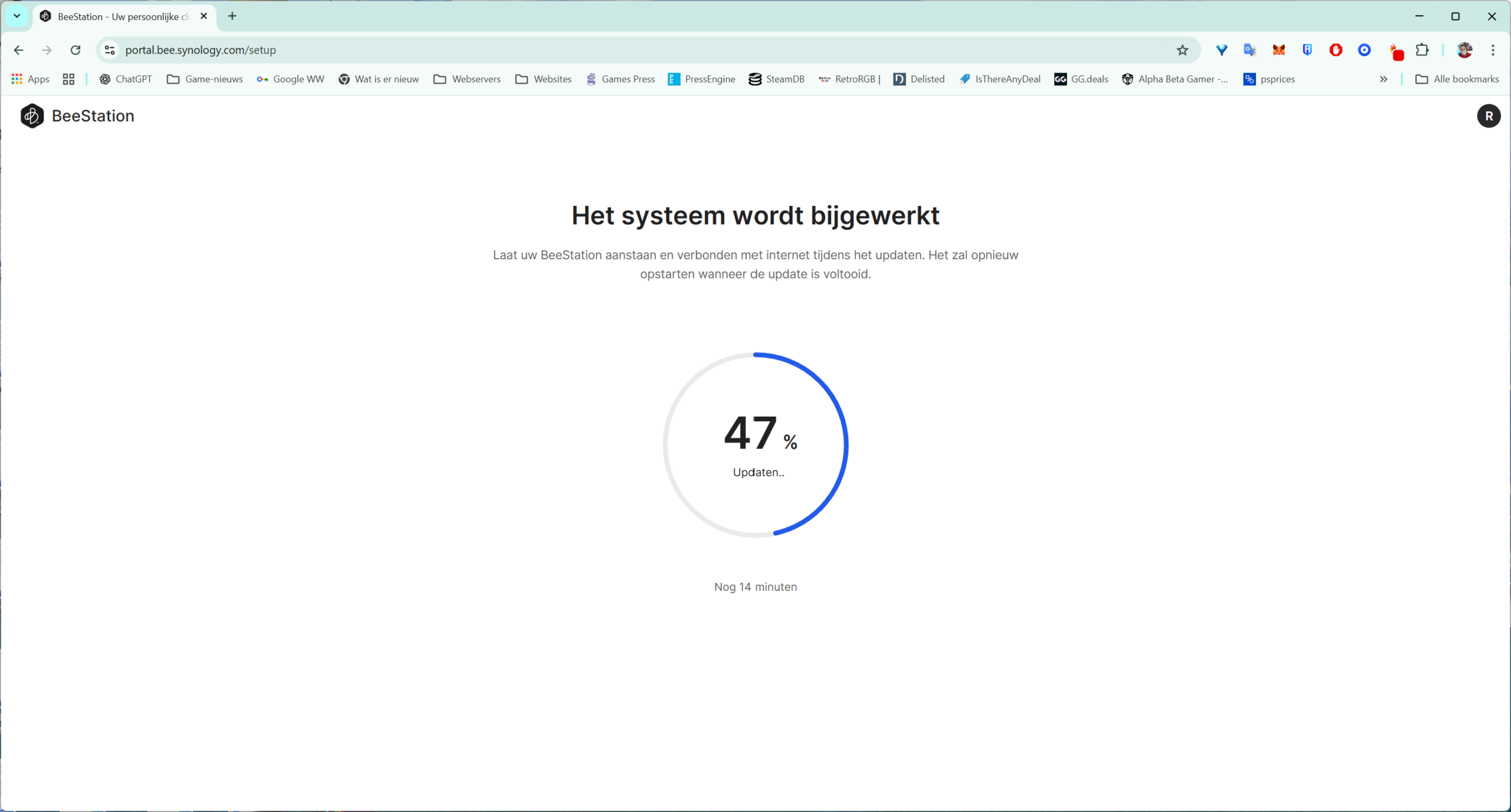Click the BeeStation logo icon
This screenshot has width=1511, height=812.
pyautogui.click(x=32, y=116)
